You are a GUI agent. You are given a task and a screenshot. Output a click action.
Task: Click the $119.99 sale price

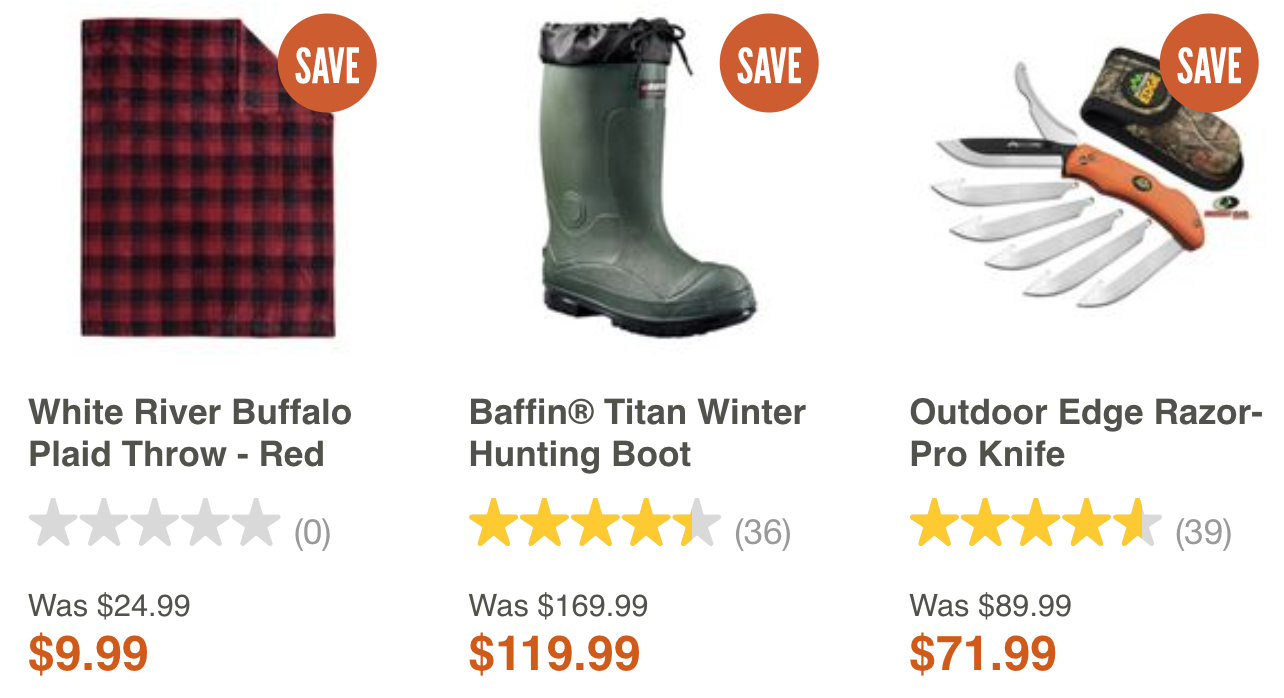(x=554, y=653)
